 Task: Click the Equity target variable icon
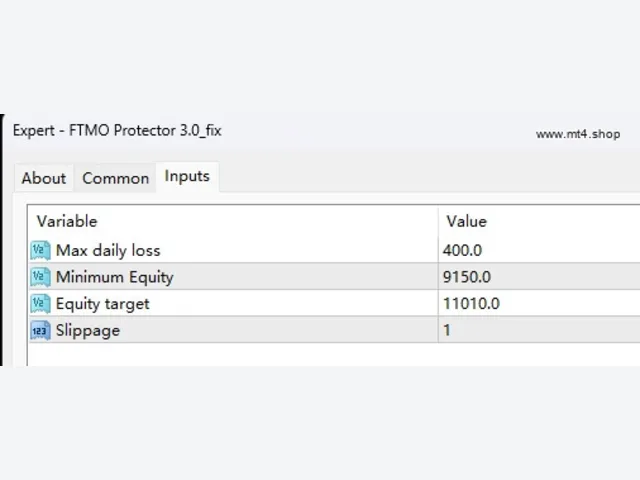pyautogui.click(x=40, y=304)
